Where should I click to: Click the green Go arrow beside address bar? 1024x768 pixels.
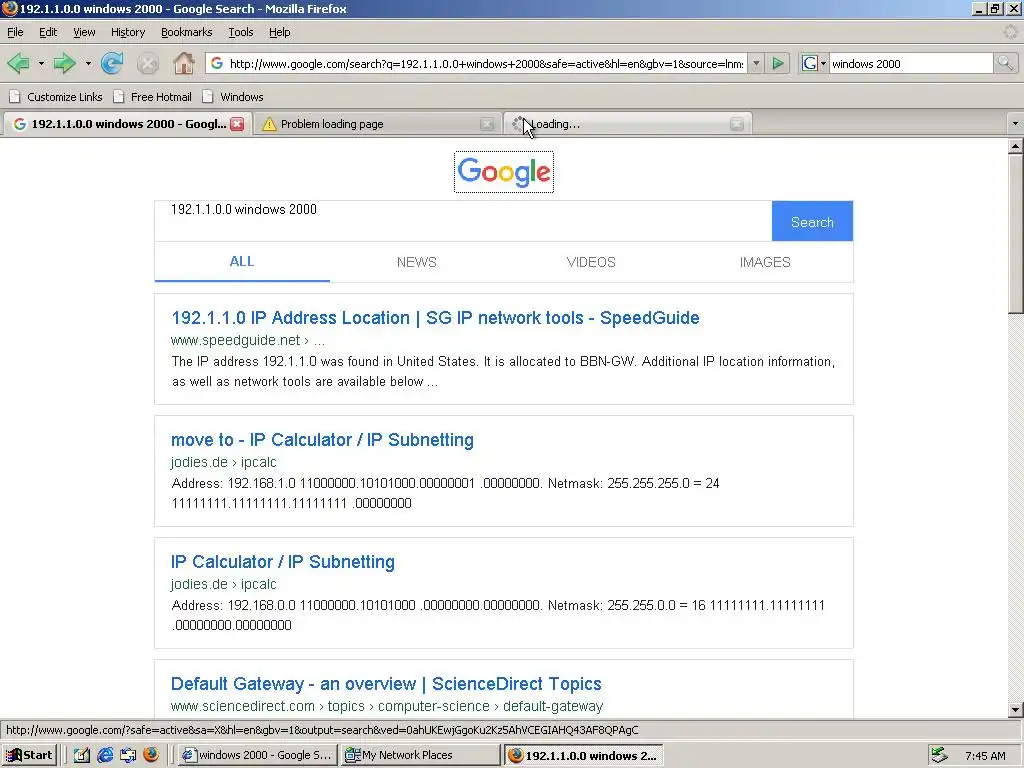tap(778, 63)
